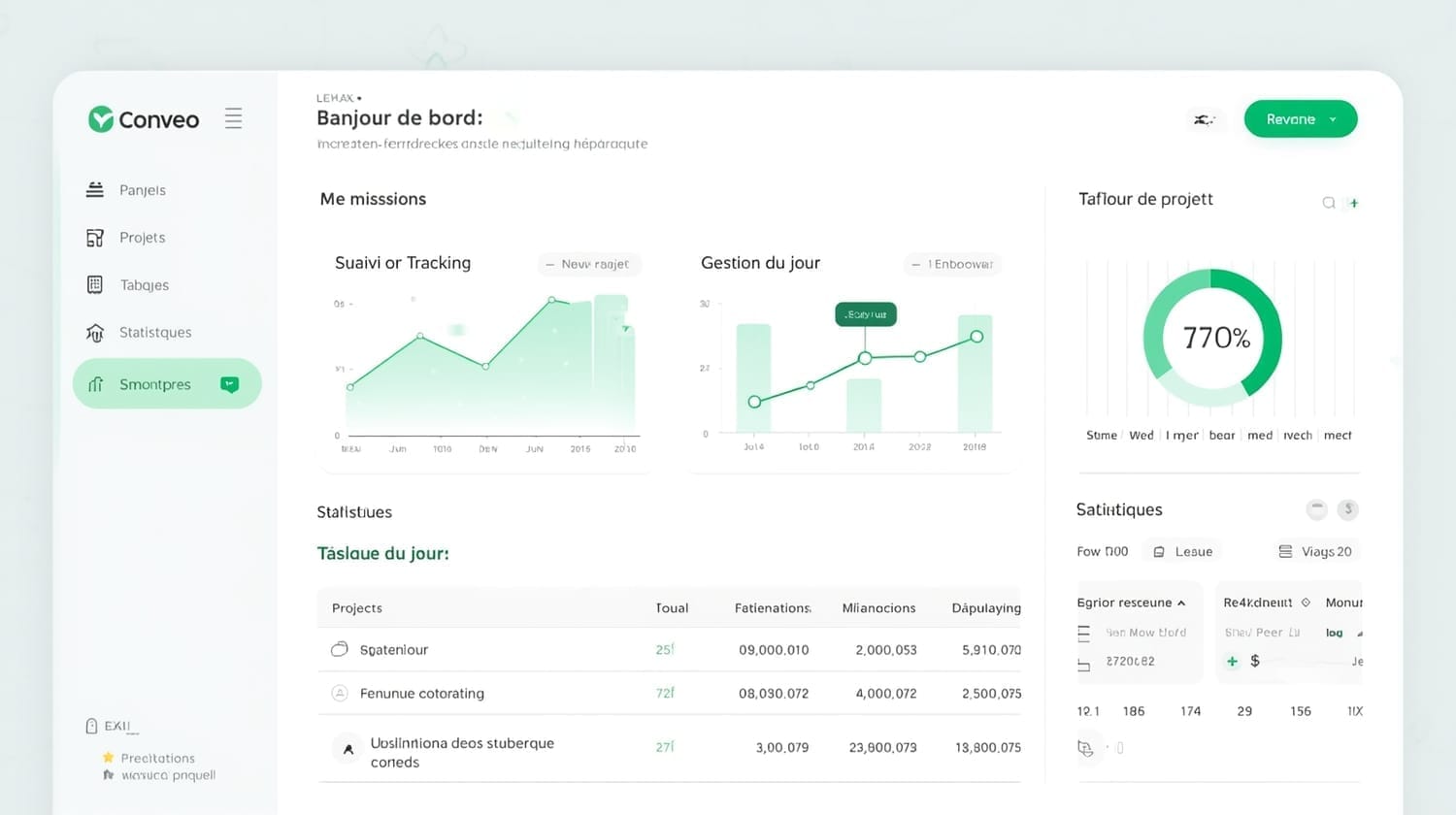Go to Statistques in the sidebar
Viewport: 1456px width, 815px height.
click(154, 332)
